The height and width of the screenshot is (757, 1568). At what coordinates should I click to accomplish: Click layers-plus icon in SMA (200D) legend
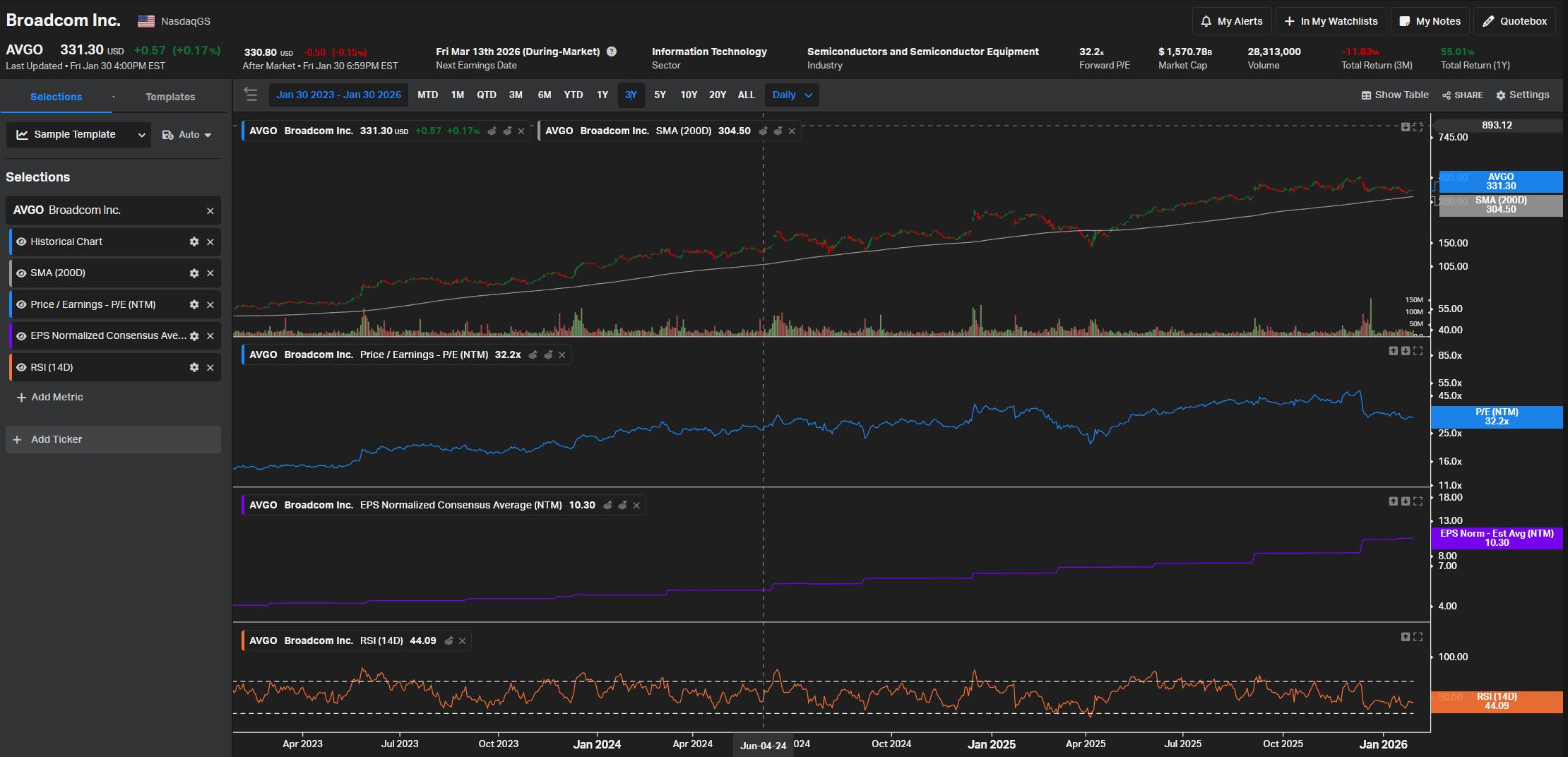tap(763, 131)
